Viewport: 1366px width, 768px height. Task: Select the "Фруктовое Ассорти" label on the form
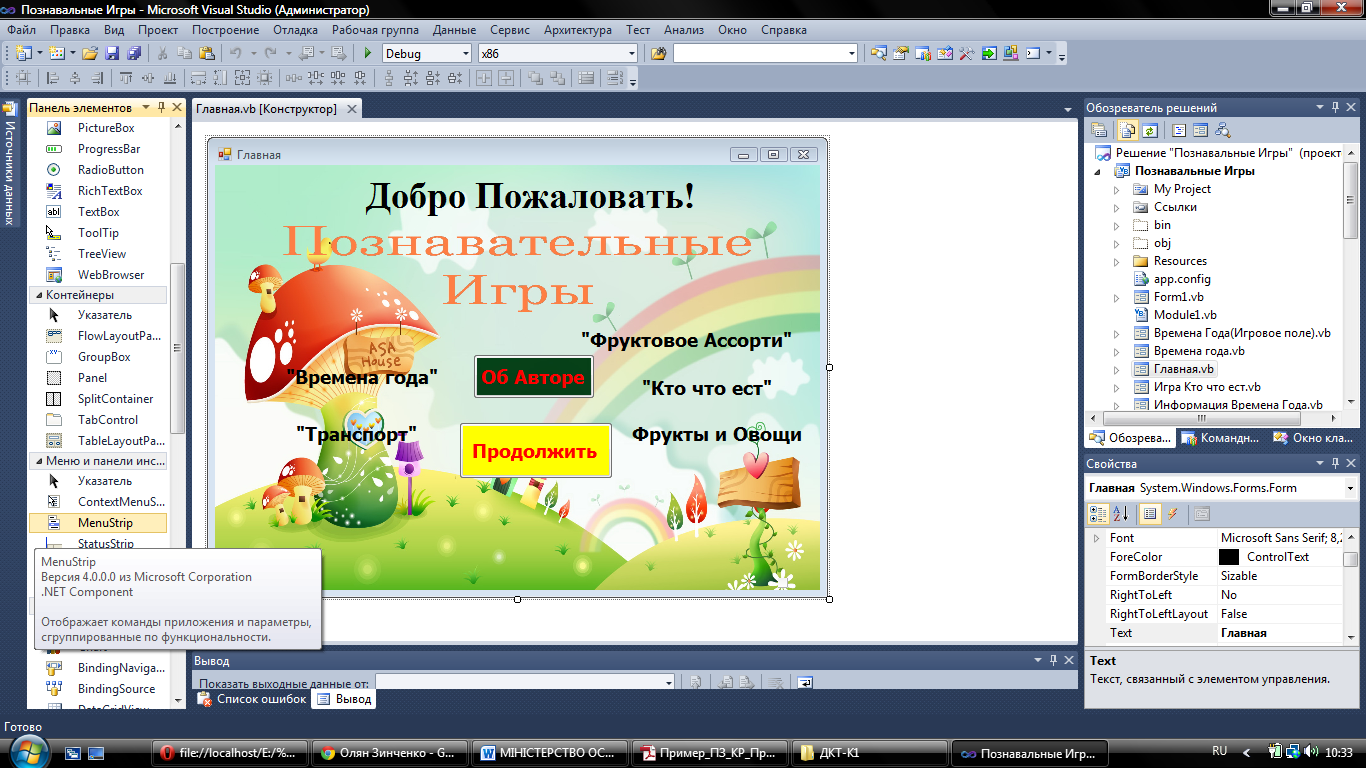coord(686,340)
